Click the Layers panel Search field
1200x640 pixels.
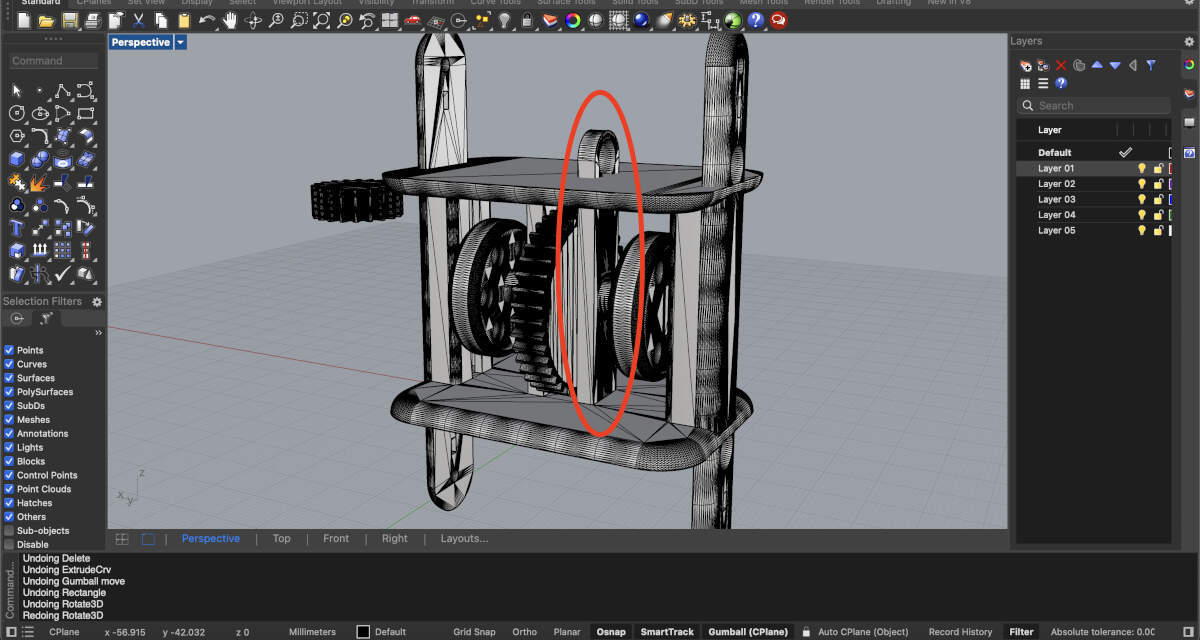(1094, 105)
